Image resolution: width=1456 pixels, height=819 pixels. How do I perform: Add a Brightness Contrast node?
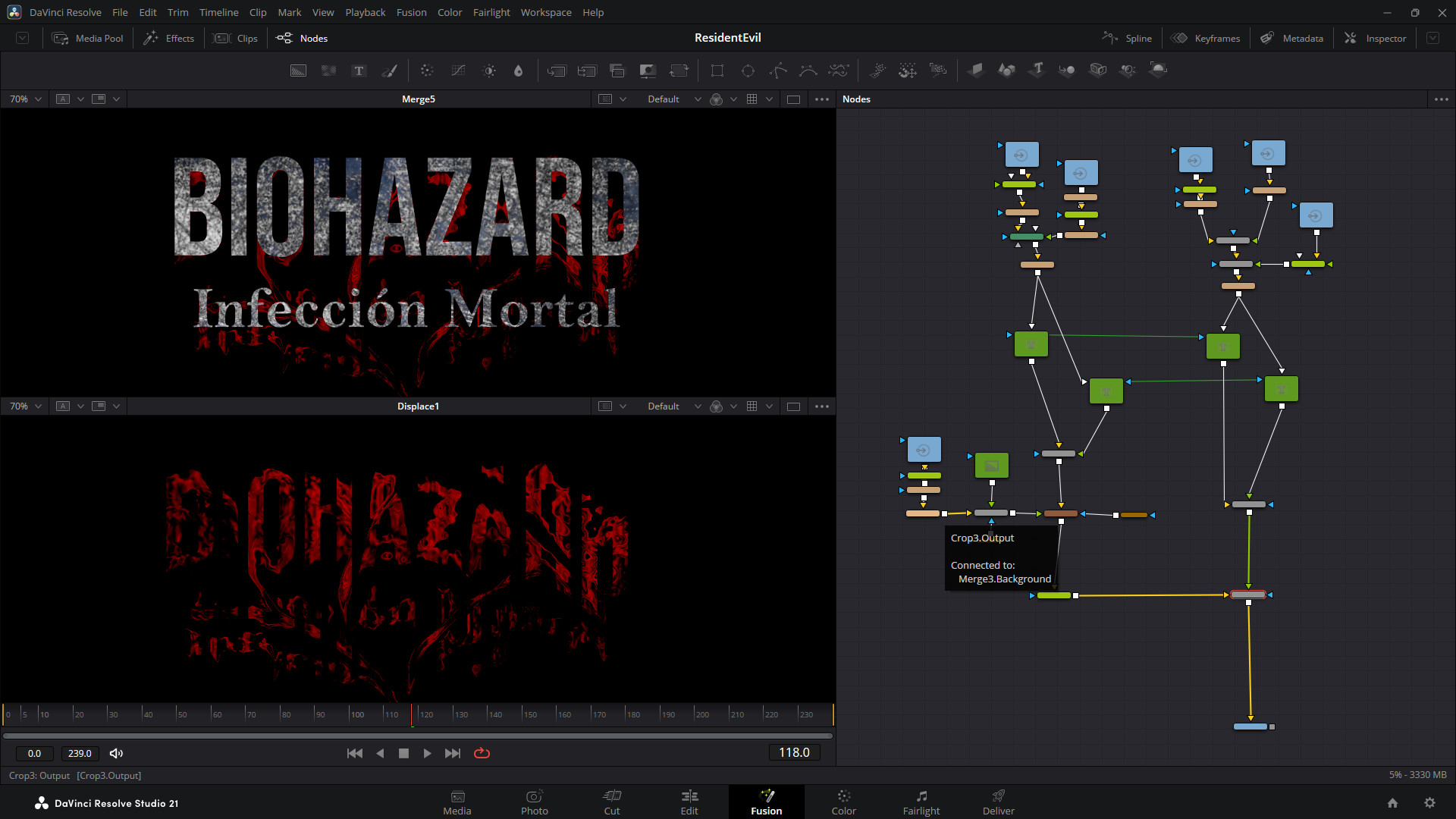489,71
